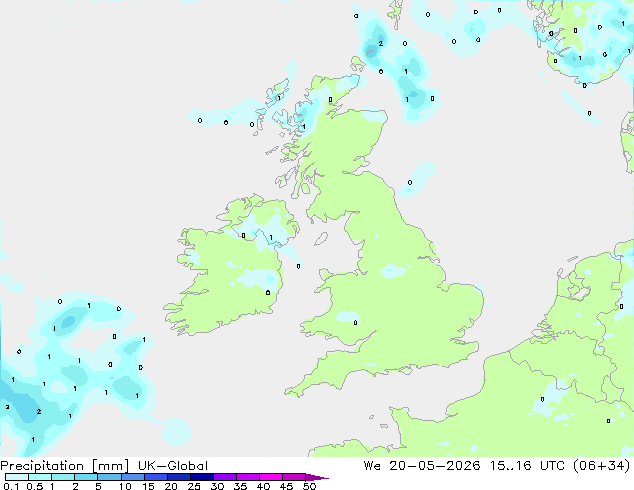
Task: Click the '15..16 UTC' time text
Action: click(527, 466)
